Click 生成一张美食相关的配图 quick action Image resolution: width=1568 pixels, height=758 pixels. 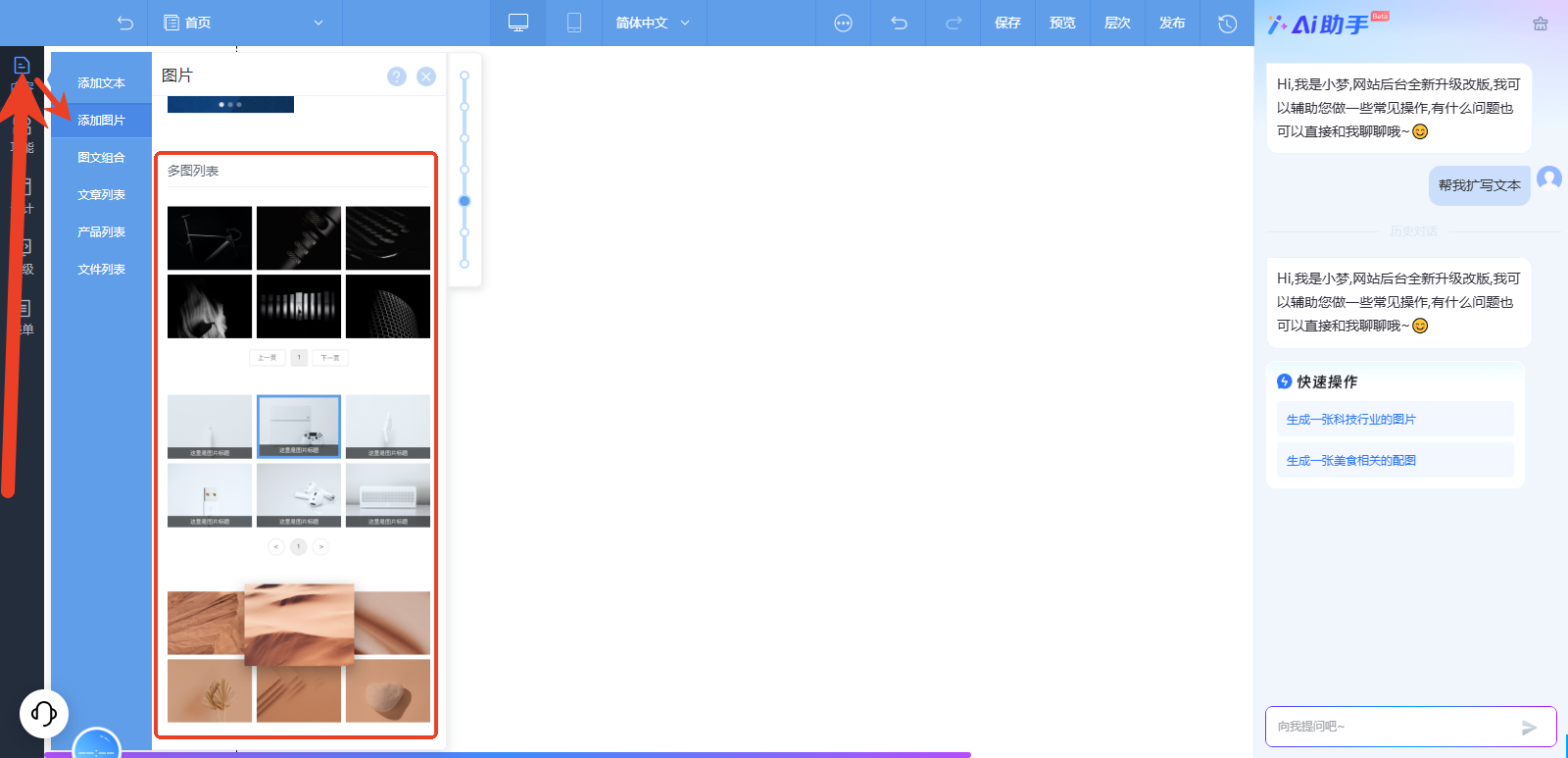pos(1396,460)
